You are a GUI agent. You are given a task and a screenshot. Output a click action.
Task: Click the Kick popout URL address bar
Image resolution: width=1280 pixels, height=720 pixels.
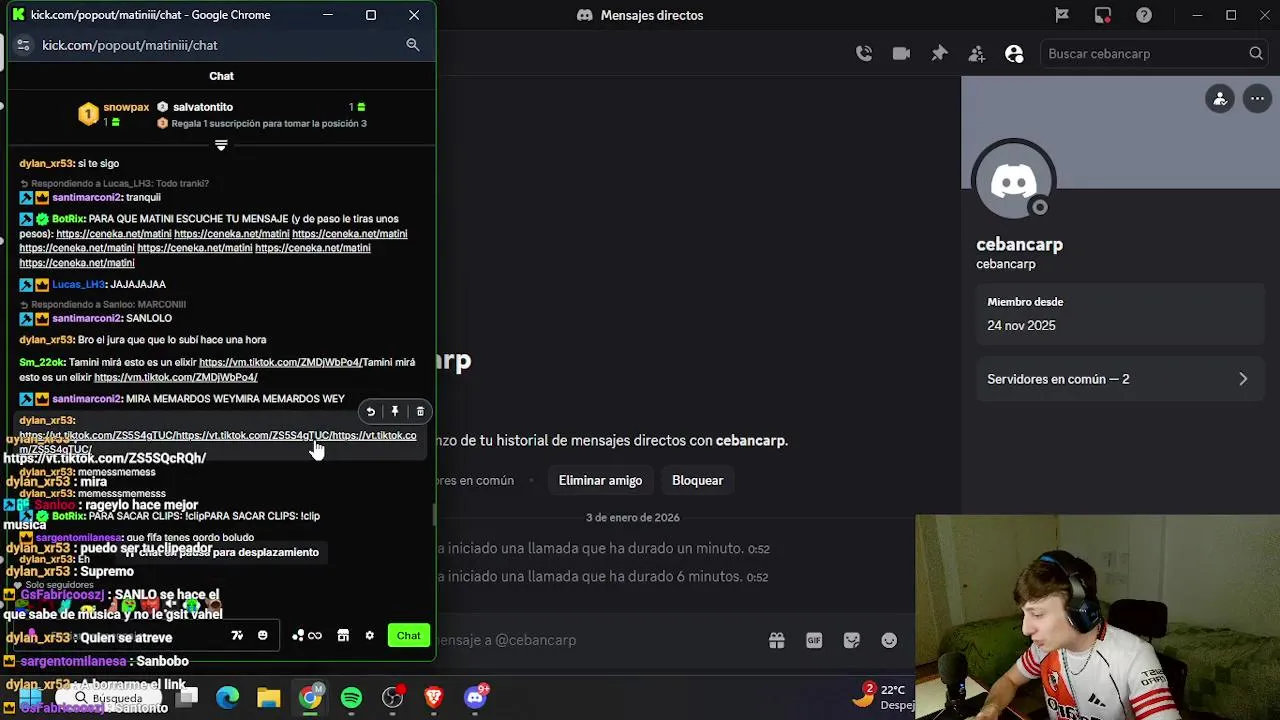pos(130,45)
